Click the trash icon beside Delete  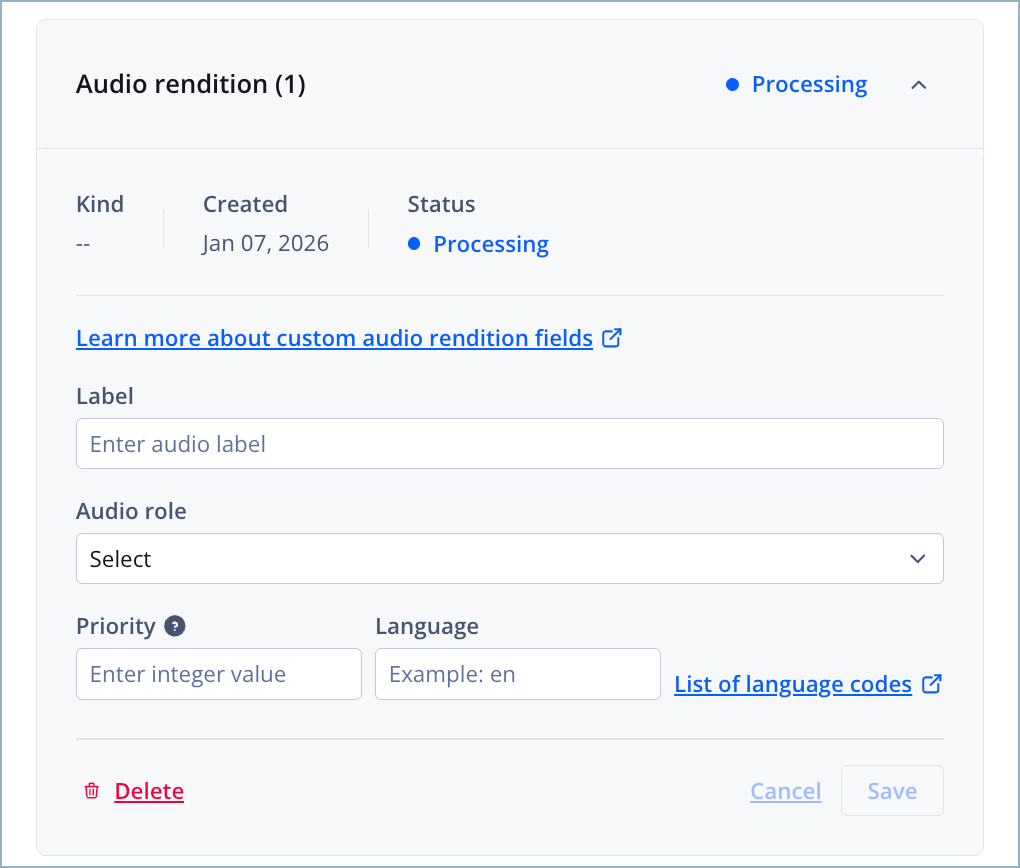91,790
